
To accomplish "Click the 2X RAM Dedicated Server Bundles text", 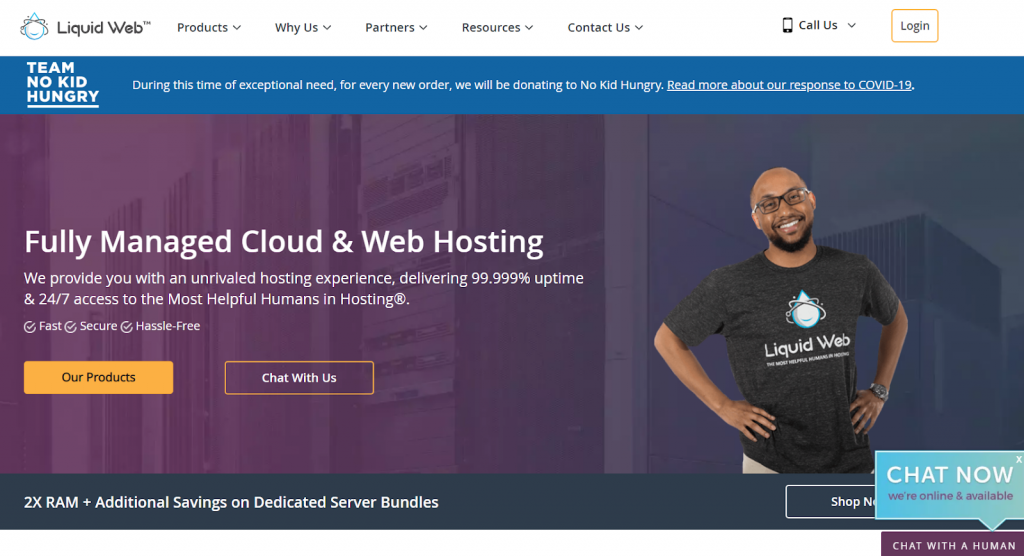I will tap(231, 502).
